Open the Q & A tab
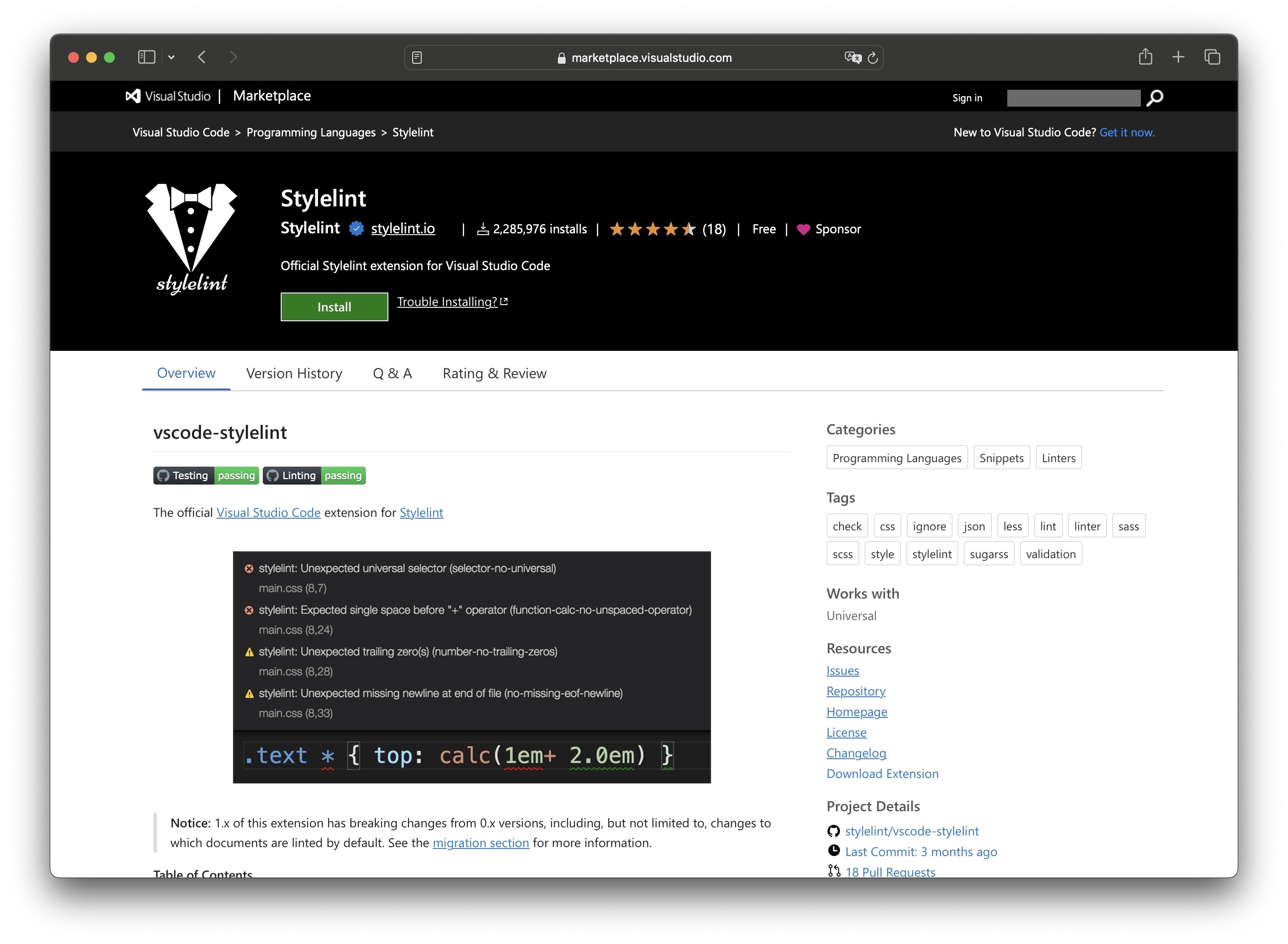Viewport: 1288px width, 944px height. pos(392,373)
